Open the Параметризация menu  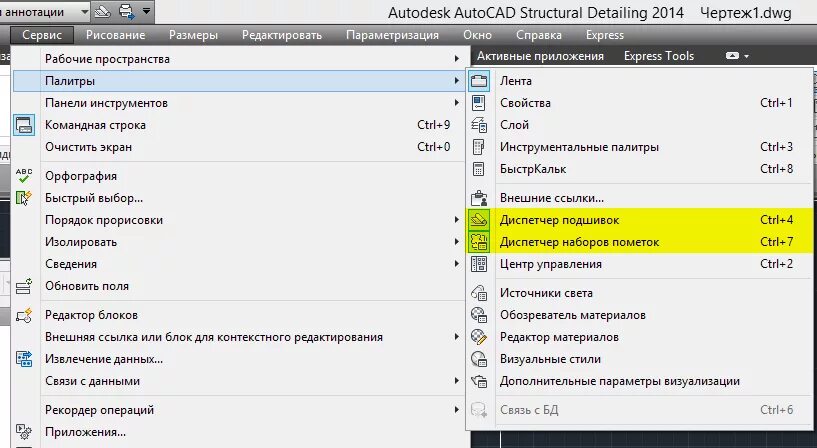pyautogui.click(x=392, y=35)
